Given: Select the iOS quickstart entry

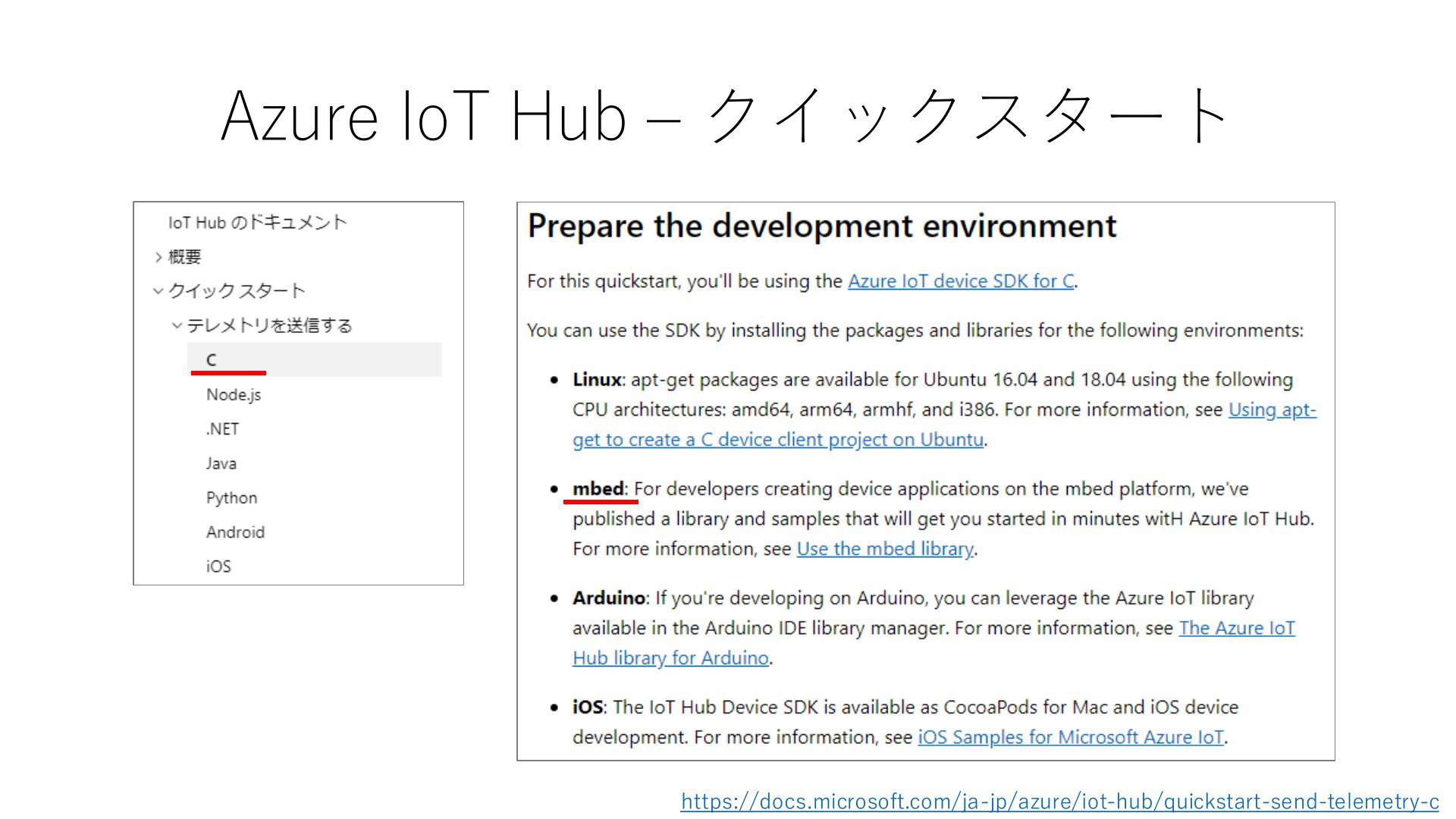Looking at the screenshot, I should tap(218, 566).
